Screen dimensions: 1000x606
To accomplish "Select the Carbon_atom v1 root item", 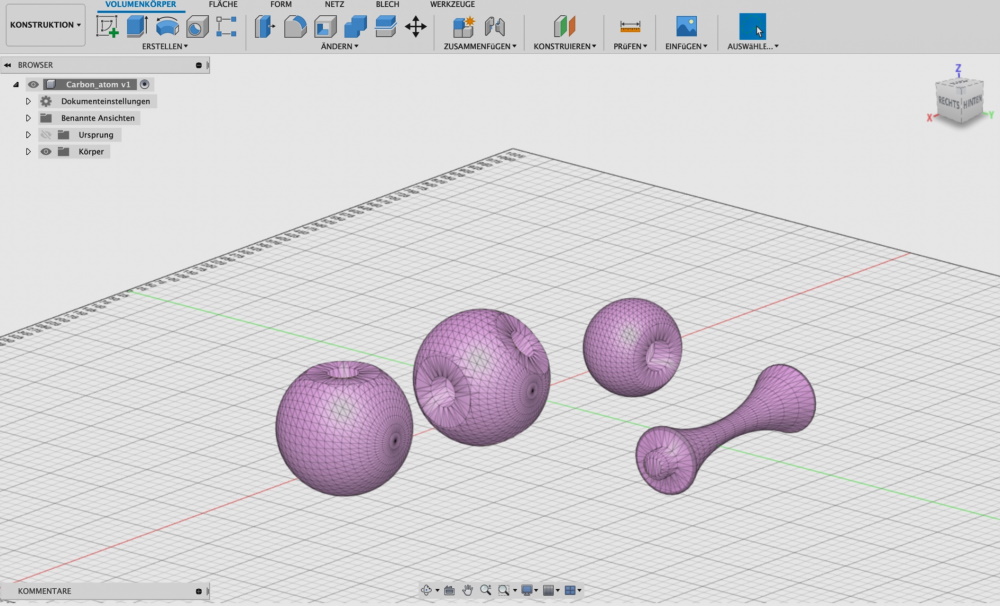I will coord(98,84).
